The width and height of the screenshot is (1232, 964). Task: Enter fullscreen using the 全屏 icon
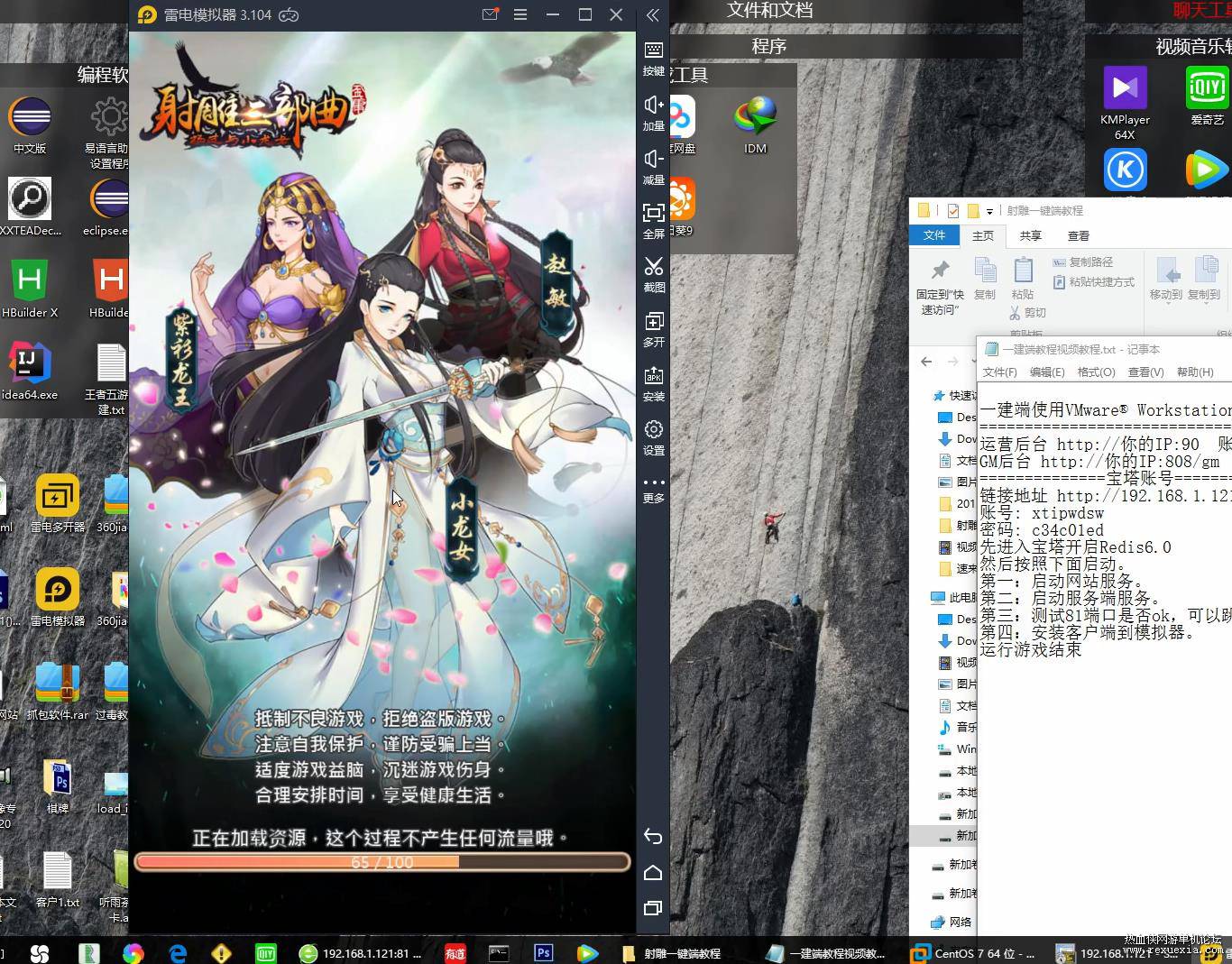[654, 220]
